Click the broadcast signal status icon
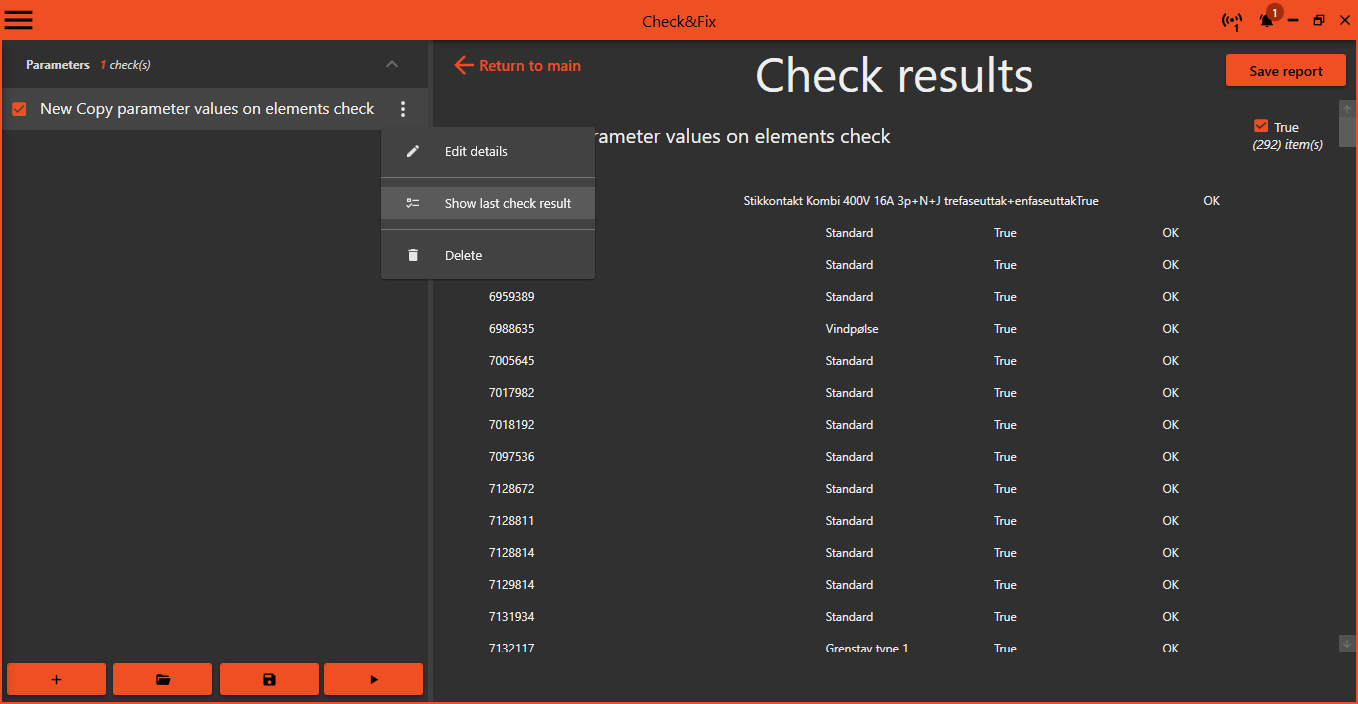The image size is (1358, 704). tap(1232, 21)
